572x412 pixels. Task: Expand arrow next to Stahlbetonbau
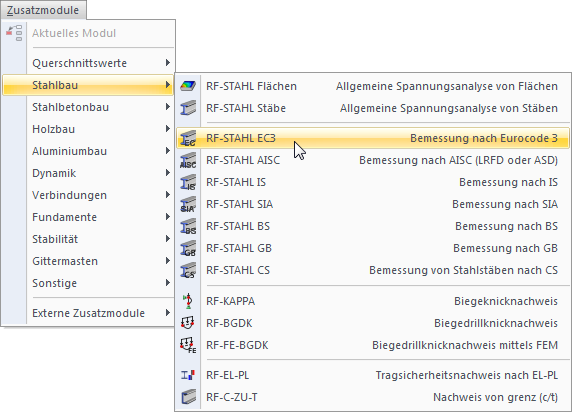coord(167,107)
